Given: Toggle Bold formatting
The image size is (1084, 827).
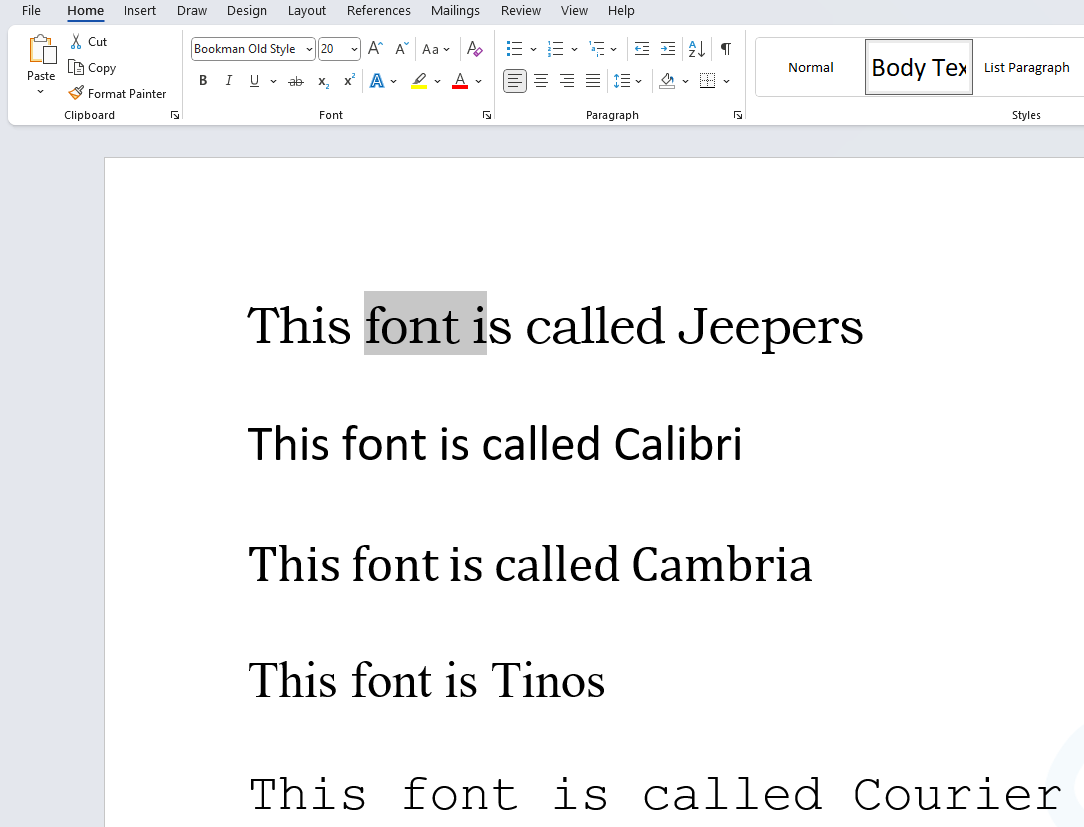Looking at the screenshot, I should [x=203, y=81].
